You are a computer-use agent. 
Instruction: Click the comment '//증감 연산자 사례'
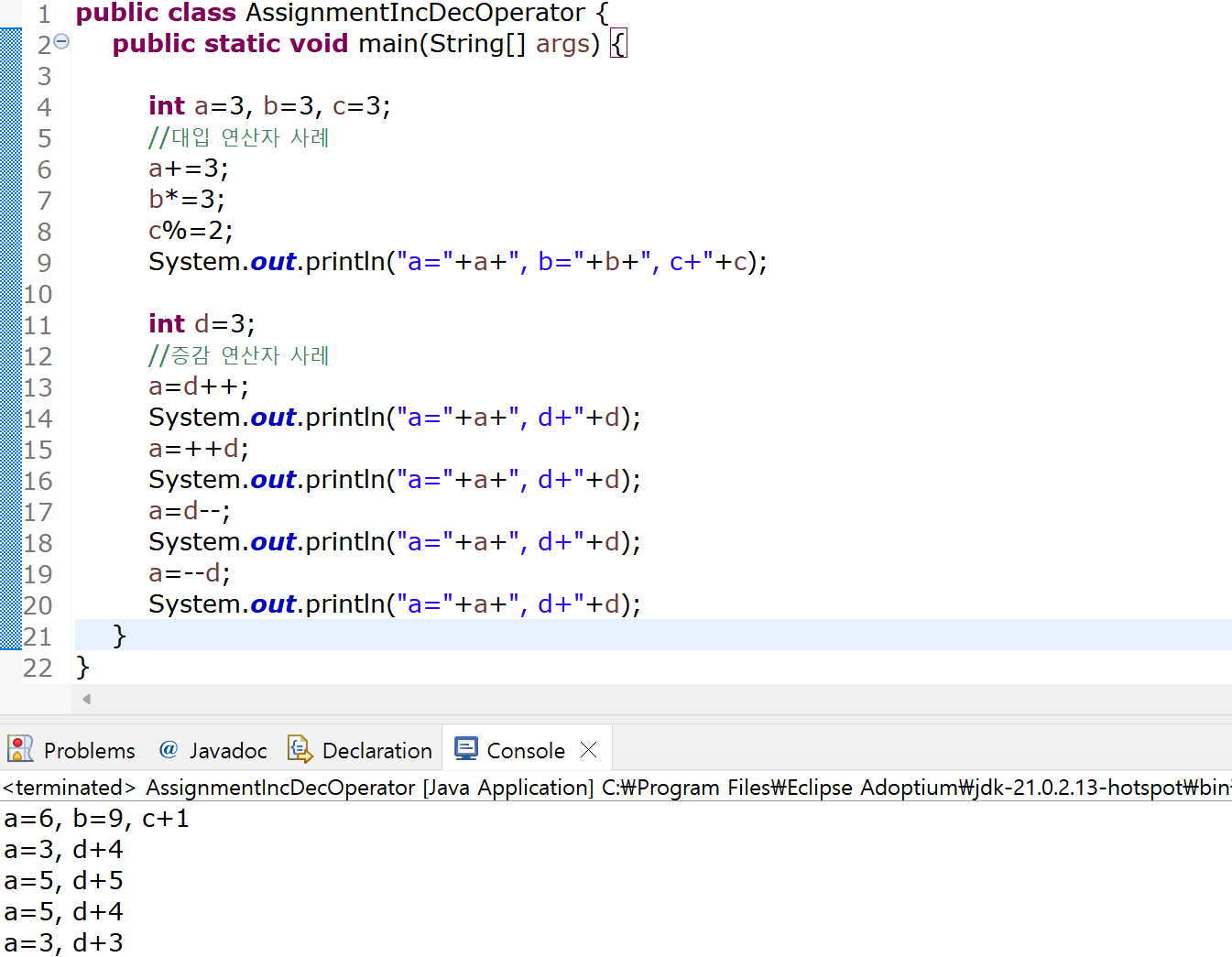pyautogui.click(x=238, y=355)
